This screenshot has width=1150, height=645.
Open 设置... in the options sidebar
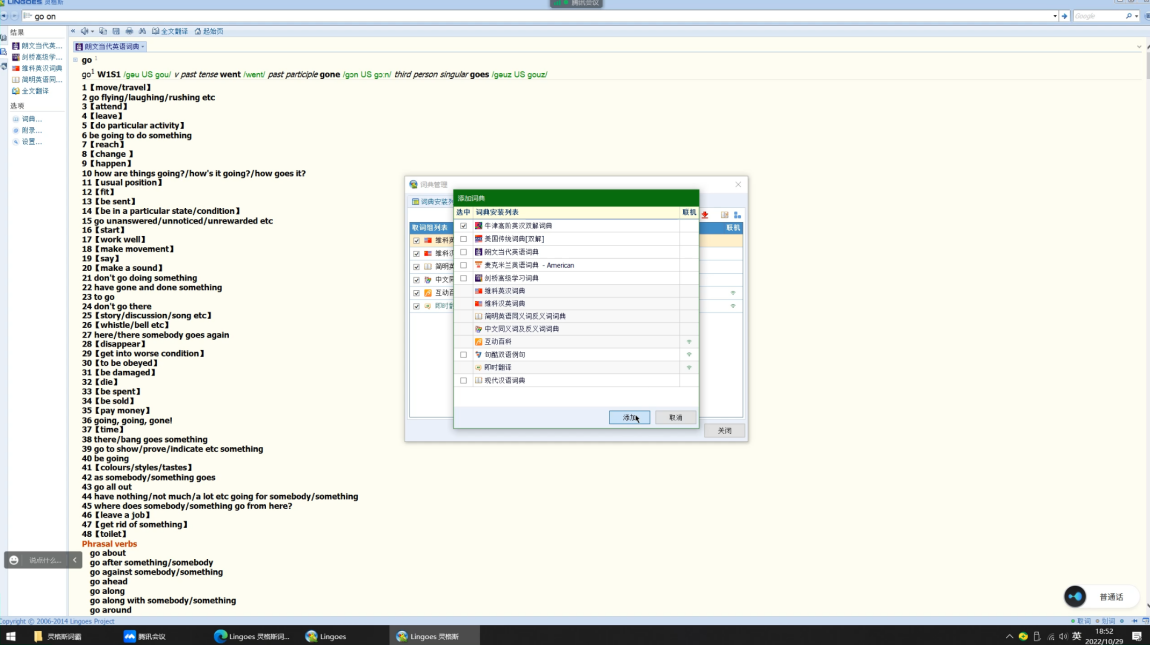[x=31, y=142]
